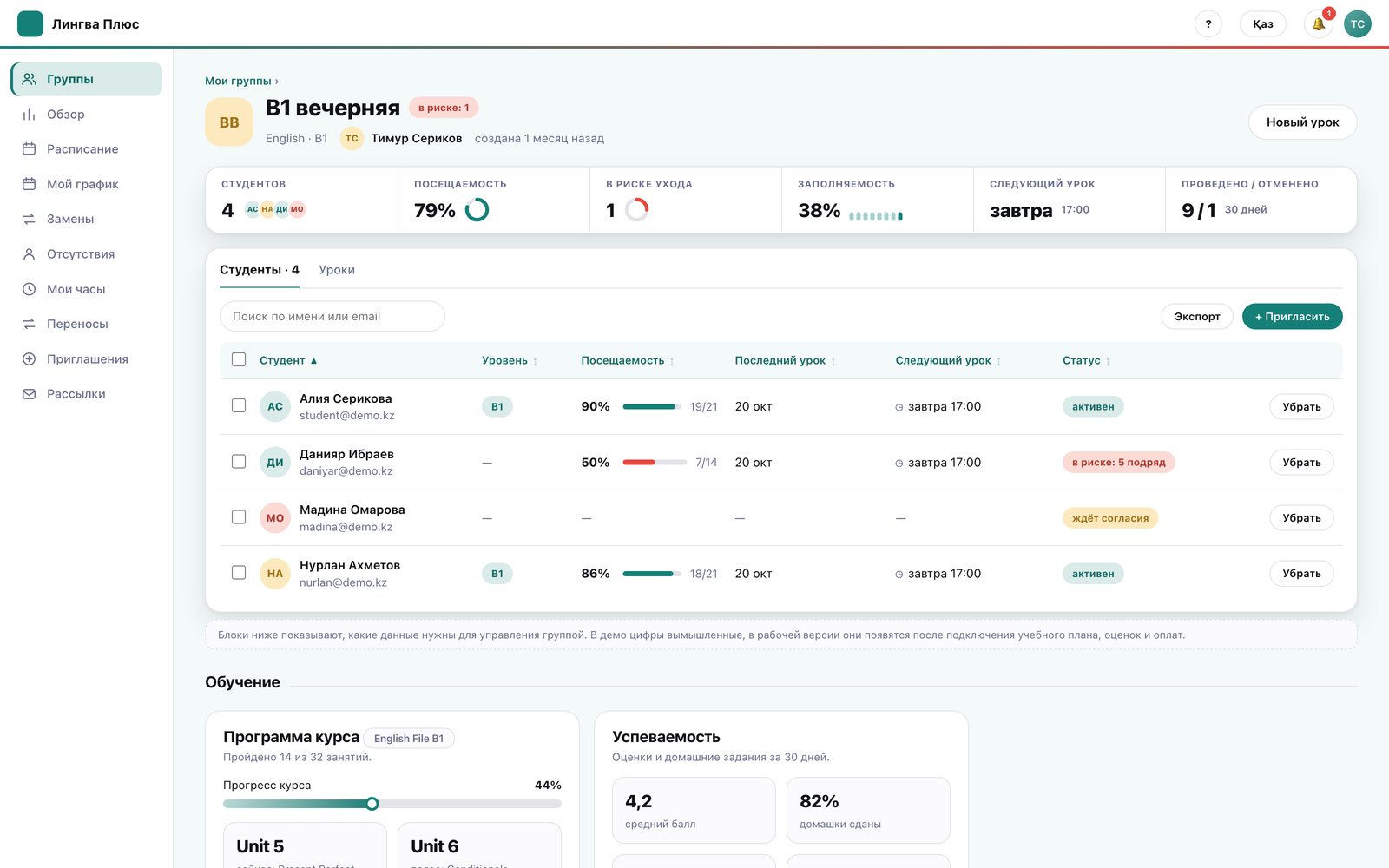Select the Студенты · 4 tab
The height and width of the screenshot is (868, 1389).
point(259,270)
